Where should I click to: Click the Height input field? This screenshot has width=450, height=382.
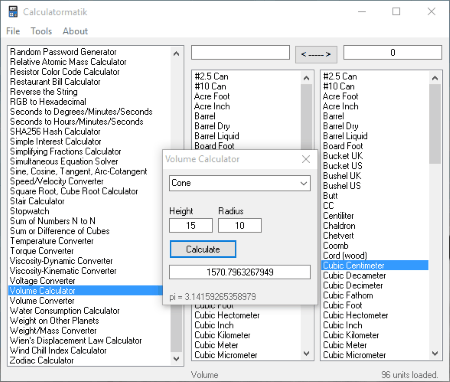[191, 226]
